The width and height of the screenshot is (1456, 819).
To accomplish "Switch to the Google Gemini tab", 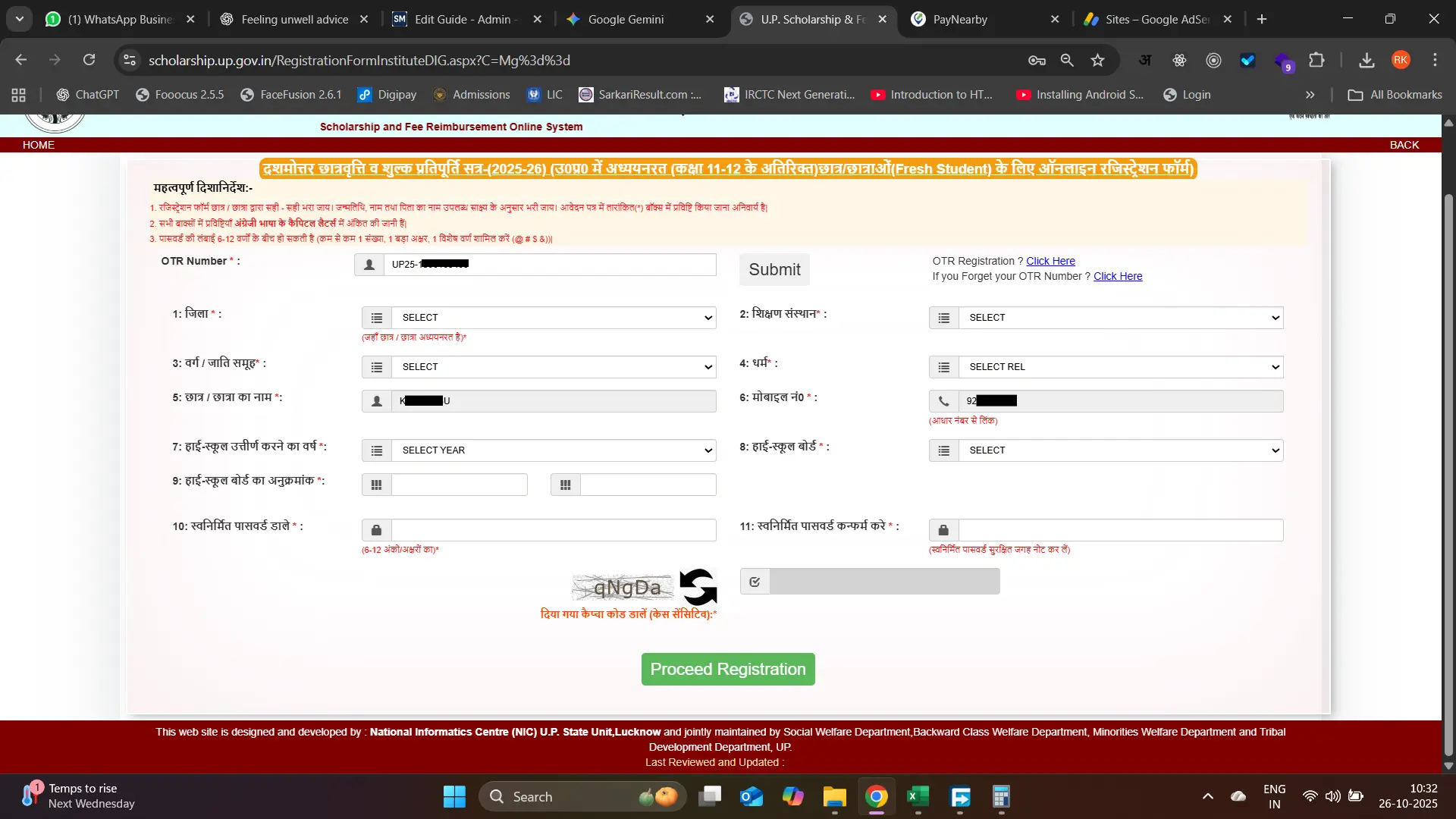I will point(626,19).
